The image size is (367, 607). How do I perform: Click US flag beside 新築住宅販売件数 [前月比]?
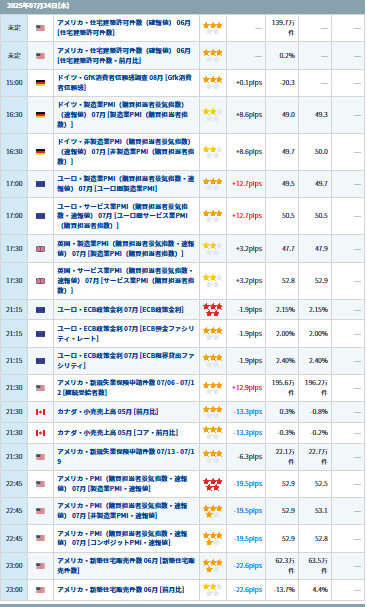[x=40, y=590]
